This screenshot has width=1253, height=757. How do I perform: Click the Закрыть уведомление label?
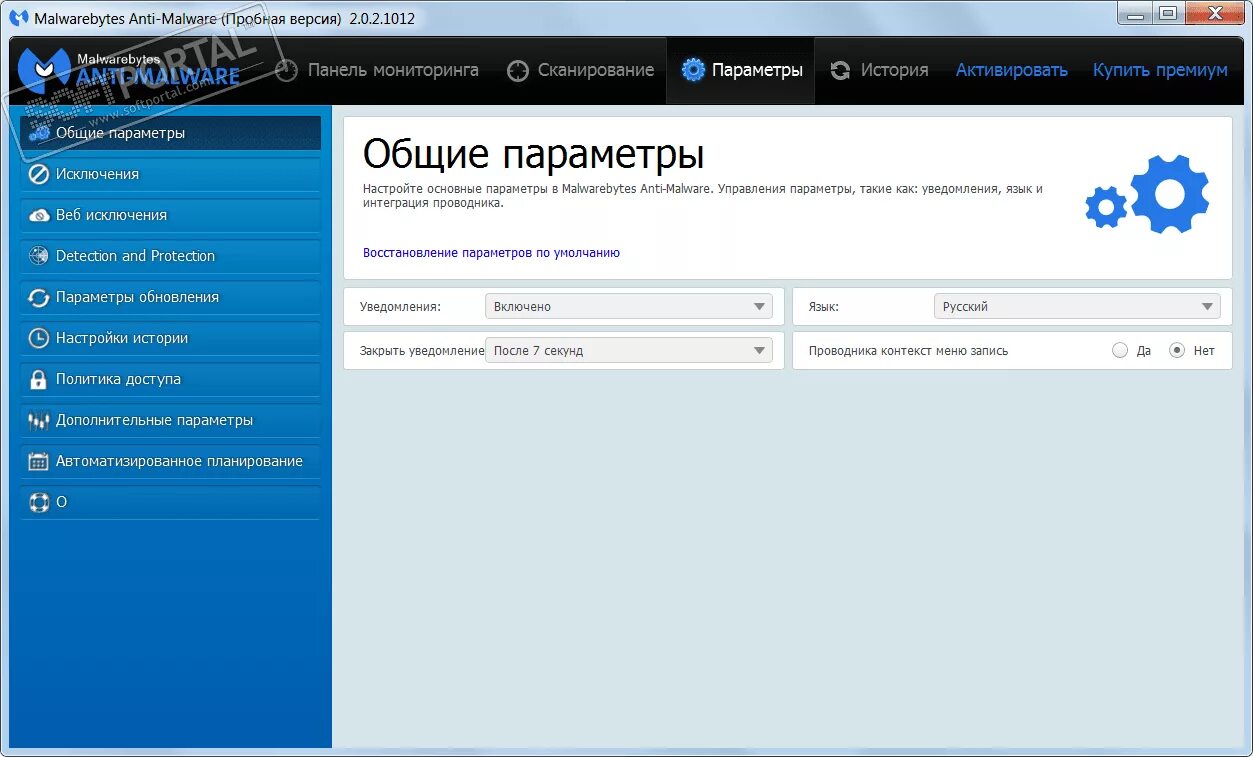[422, 351]
